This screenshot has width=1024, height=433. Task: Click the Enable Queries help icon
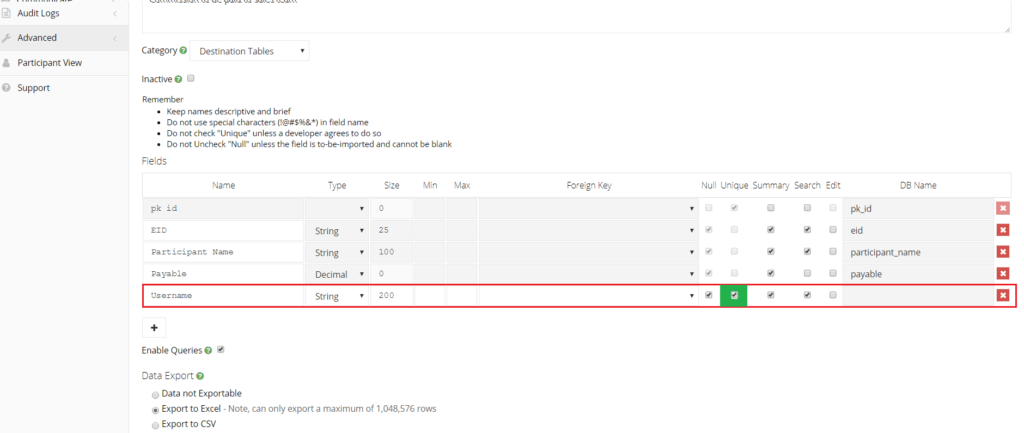coord(208,351)
